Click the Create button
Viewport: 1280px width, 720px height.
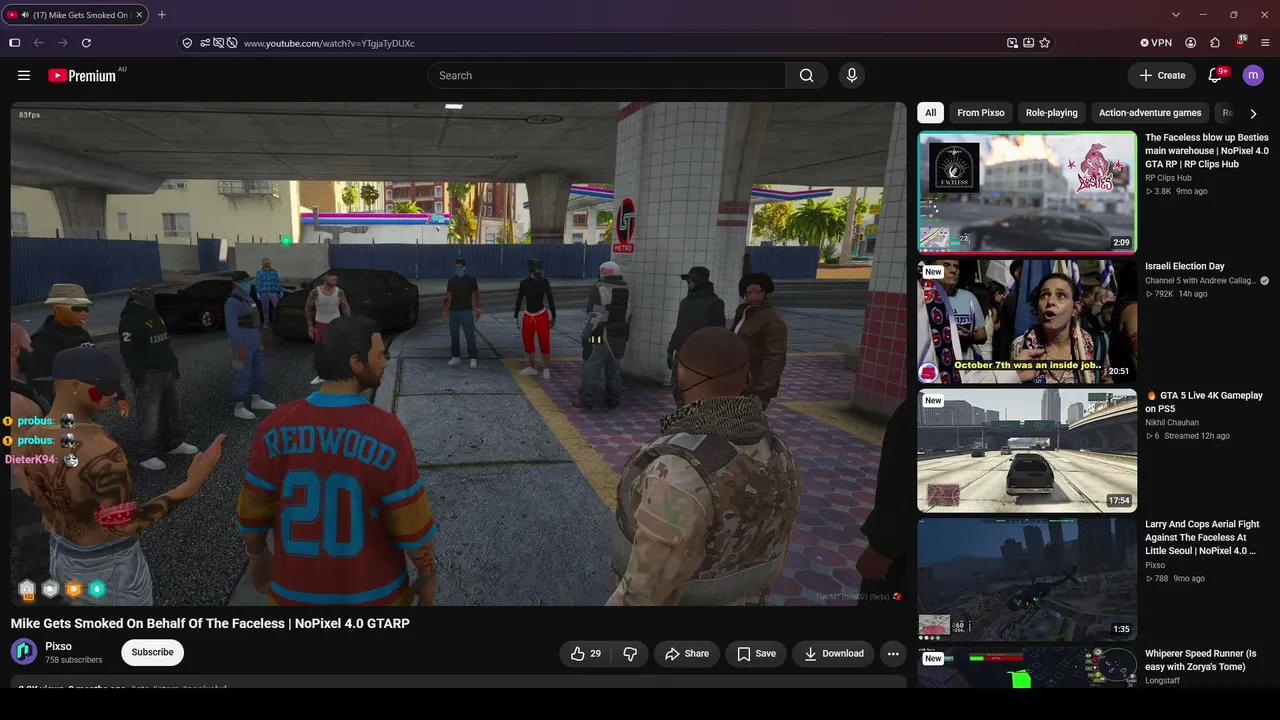pos(1162,75)
